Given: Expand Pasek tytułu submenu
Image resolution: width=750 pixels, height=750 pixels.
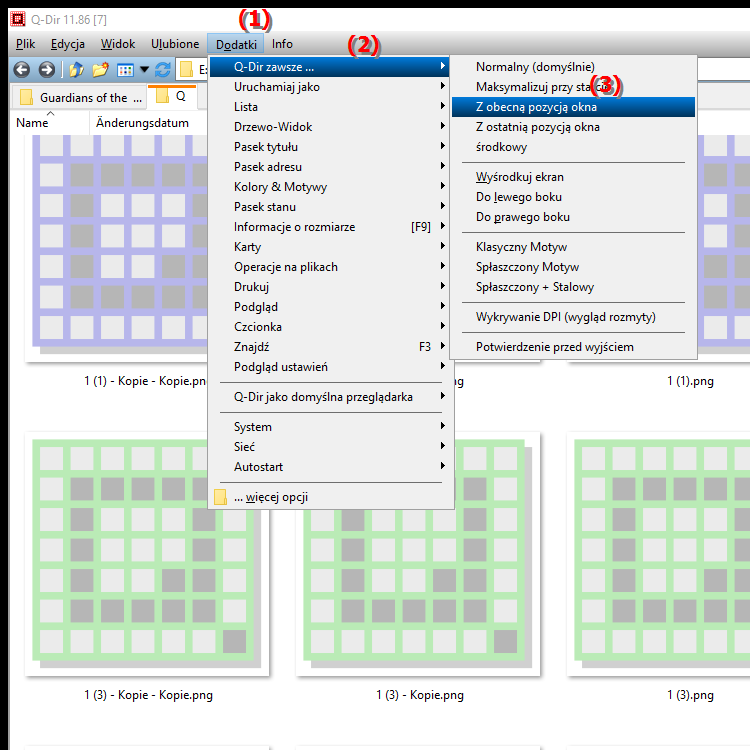Looking at the screenshot, I should 330,147.
